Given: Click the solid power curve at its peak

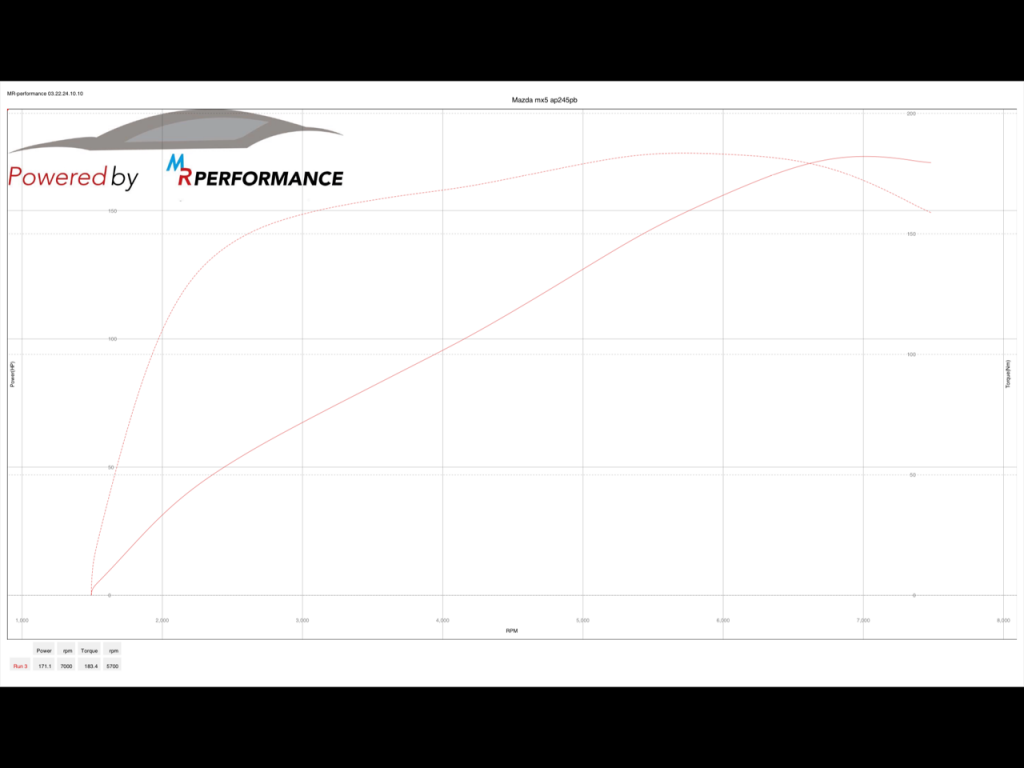Looking at the screenshot, I should pyautogui.click(x=863, y=156).
